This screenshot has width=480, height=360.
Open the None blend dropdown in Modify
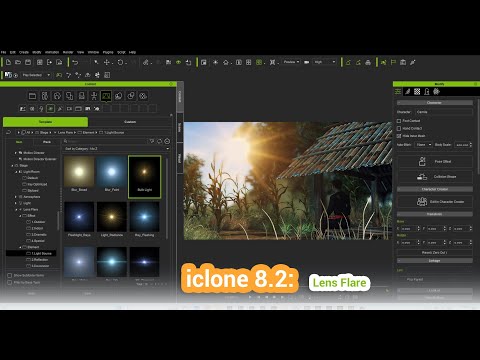pyautogui.click(x=424, y=145)
